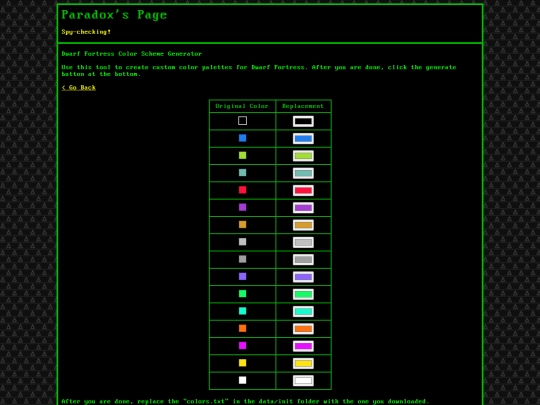The height and width of the screenshot is (405, 540).
Task: Open the white replacement color picker
Action: [303, 381]
